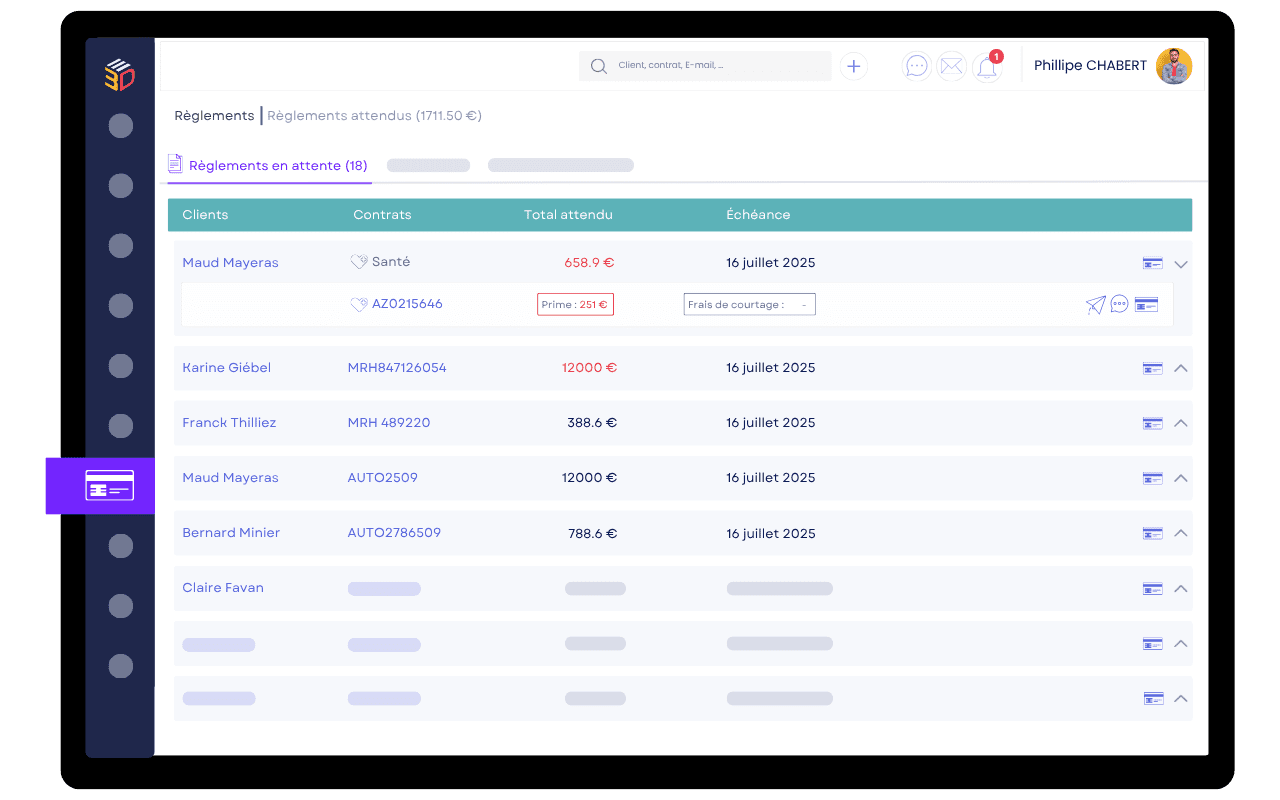Open the chat messages icon in header

tap(916, 66)
